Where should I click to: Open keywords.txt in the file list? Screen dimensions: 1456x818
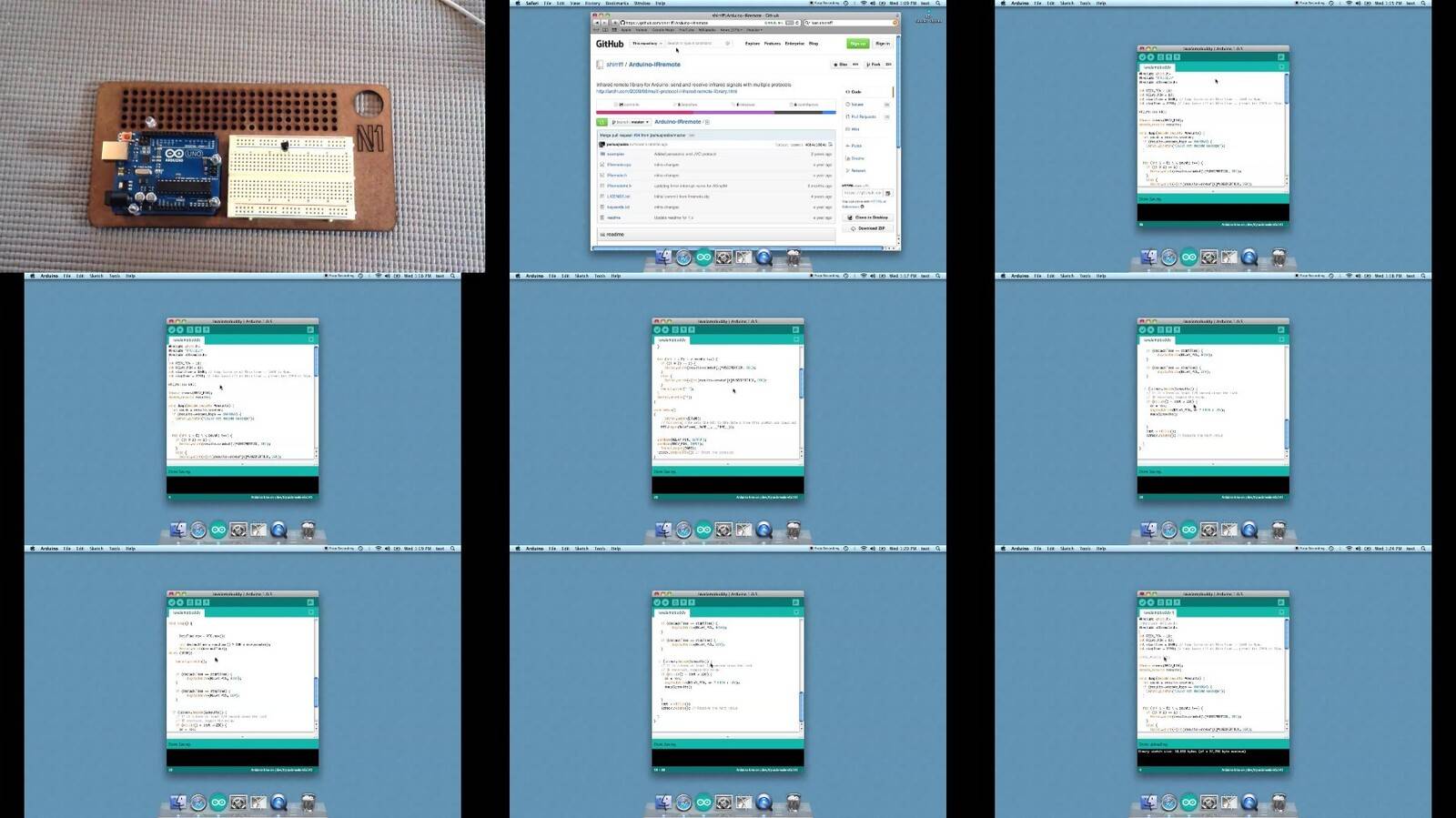618,207
